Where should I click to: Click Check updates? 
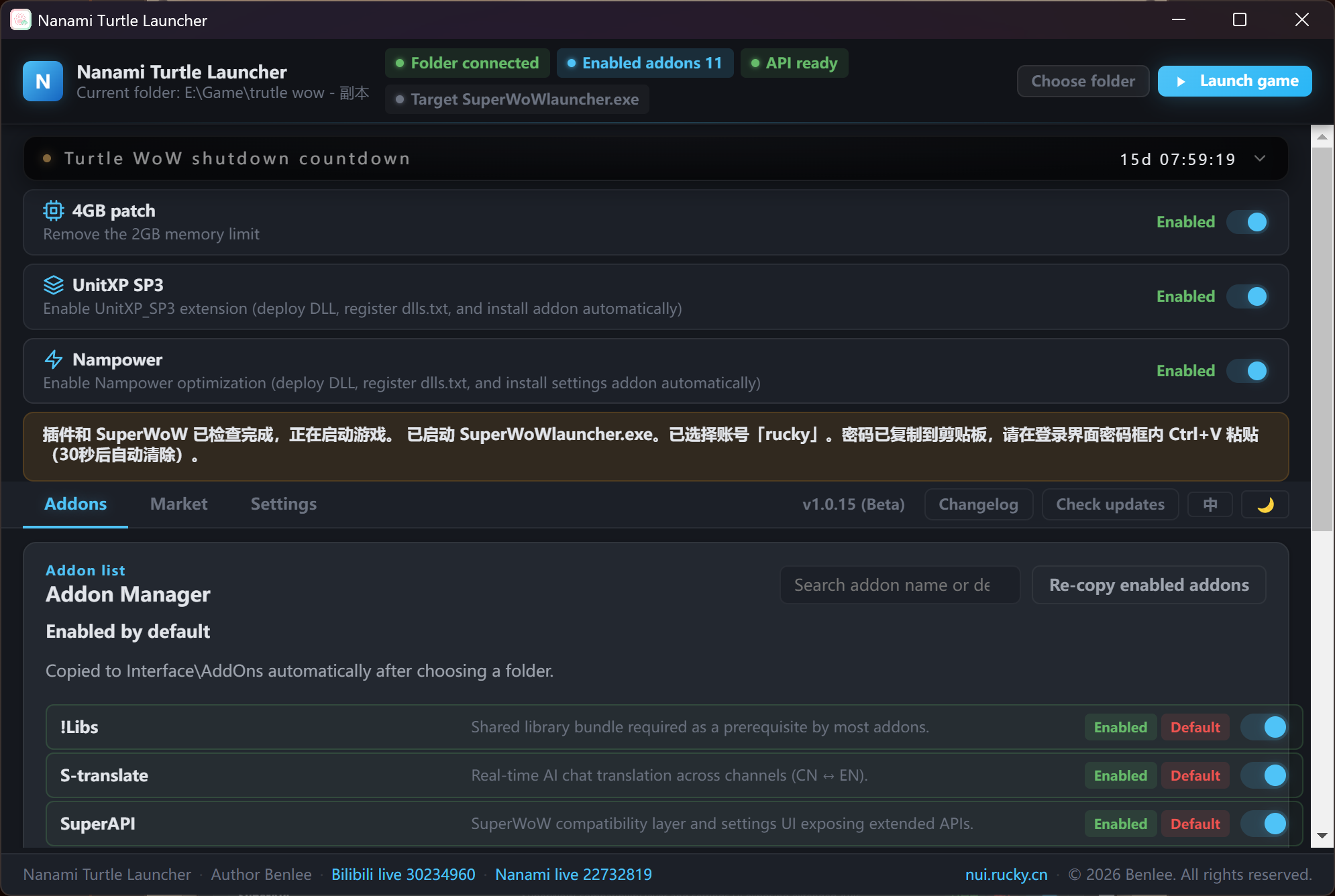pyautogui.click(x=1110, y=504)
